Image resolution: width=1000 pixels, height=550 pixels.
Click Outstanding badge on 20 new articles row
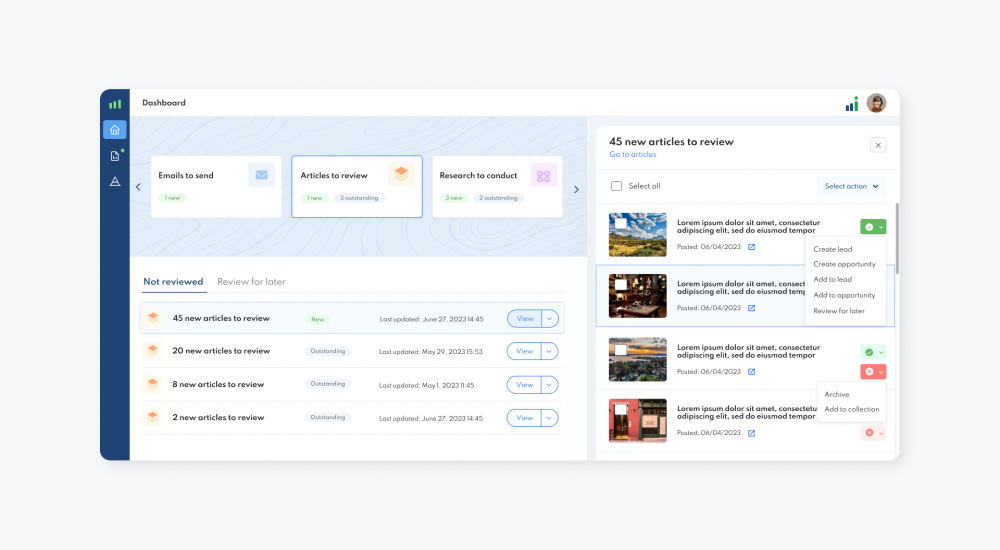[328, 351]
